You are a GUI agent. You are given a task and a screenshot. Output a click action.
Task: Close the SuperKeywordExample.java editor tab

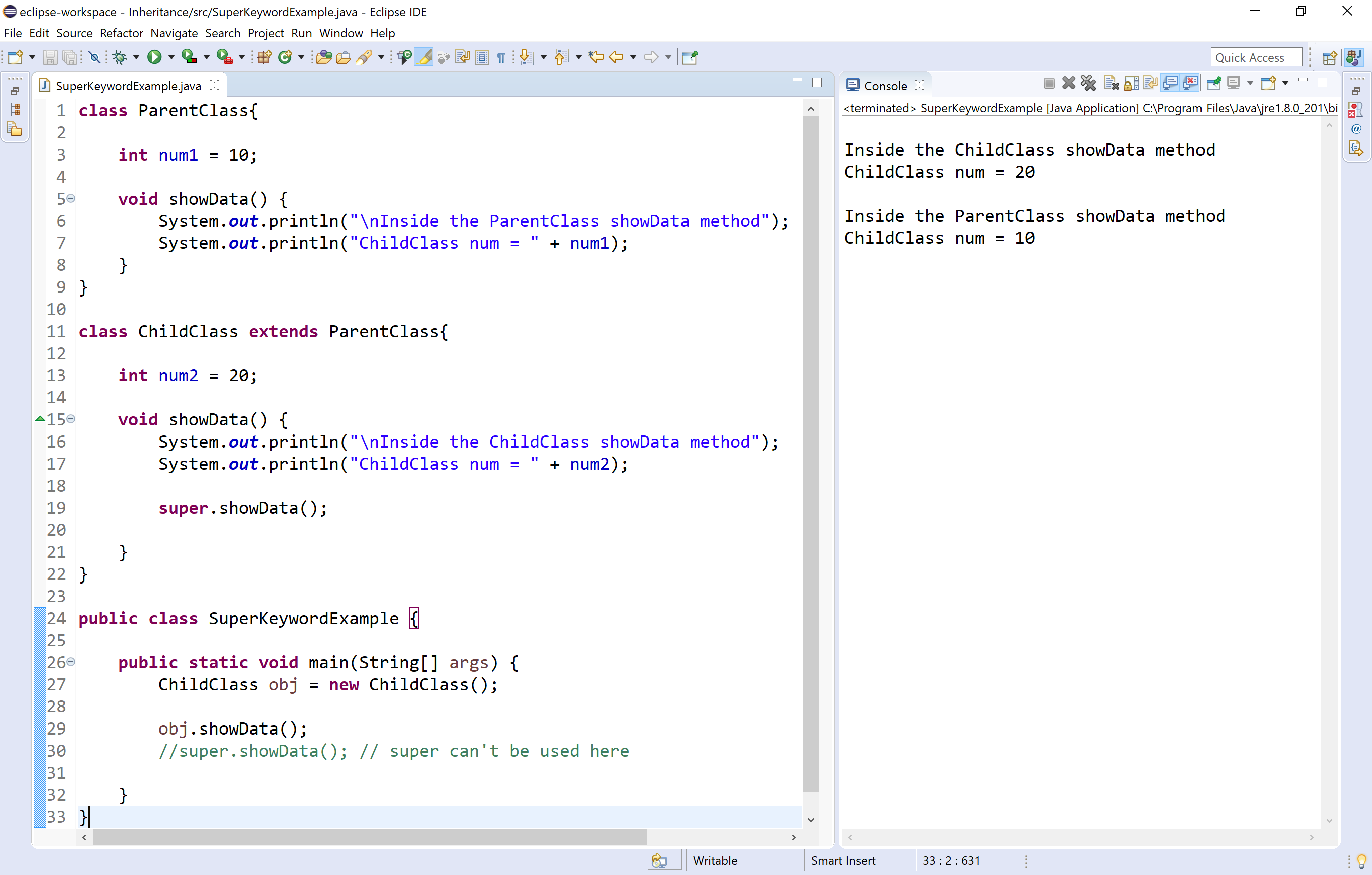[x=215, y=85]
